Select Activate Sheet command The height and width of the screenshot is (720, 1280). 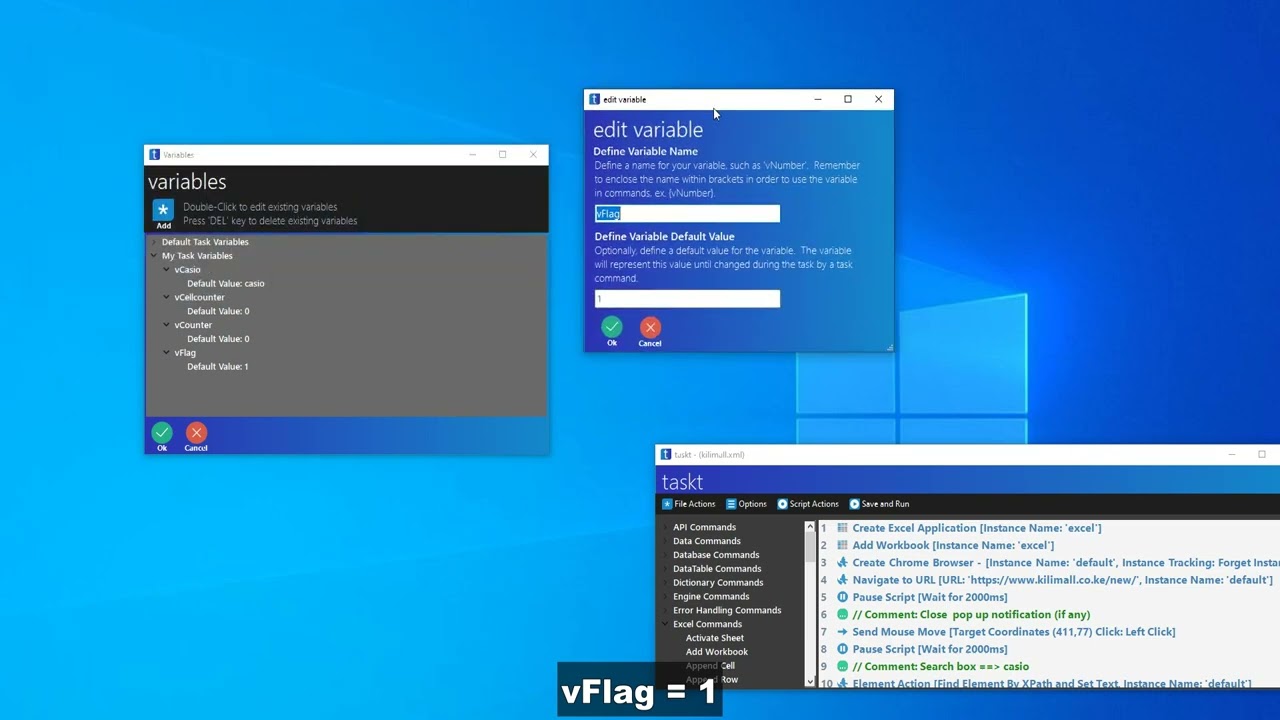[x=715, y=638]
